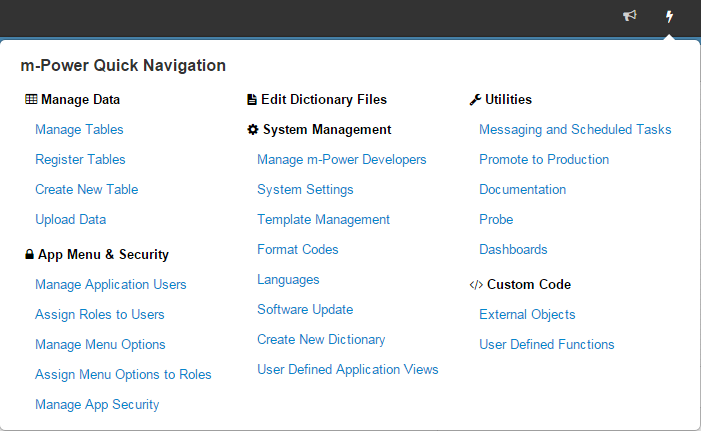Screen dimensions: 701x431
Task: Click the Edit Dictionary Files heading
Action: click(324, 99)
